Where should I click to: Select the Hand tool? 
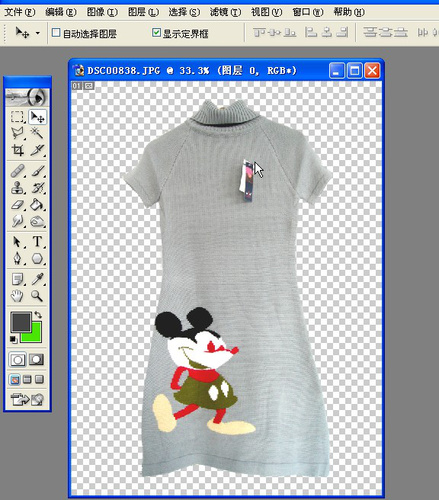point(17,296)
